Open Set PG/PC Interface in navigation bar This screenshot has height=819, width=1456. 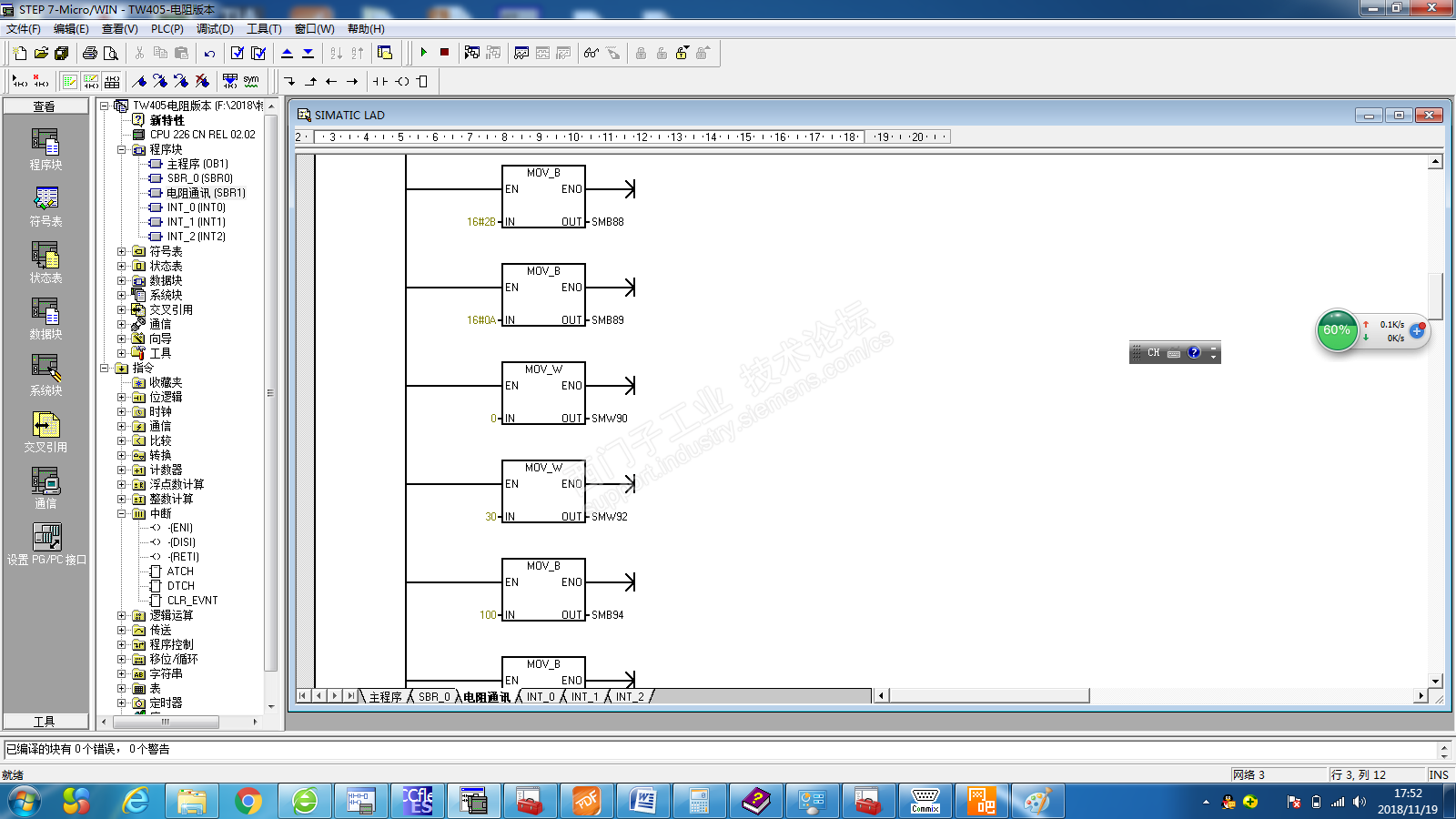[46, 544]
